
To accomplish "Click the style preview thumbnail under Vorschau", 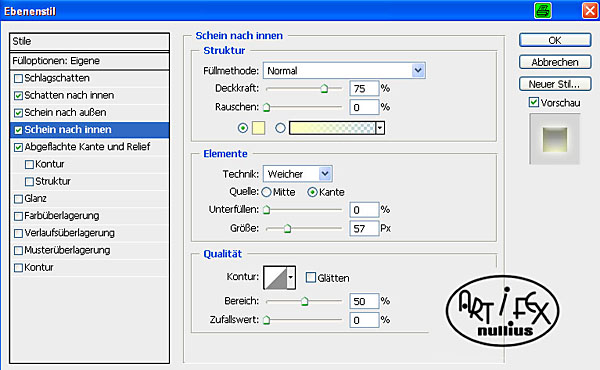I will pyautogui.click(x=554, y=139).
